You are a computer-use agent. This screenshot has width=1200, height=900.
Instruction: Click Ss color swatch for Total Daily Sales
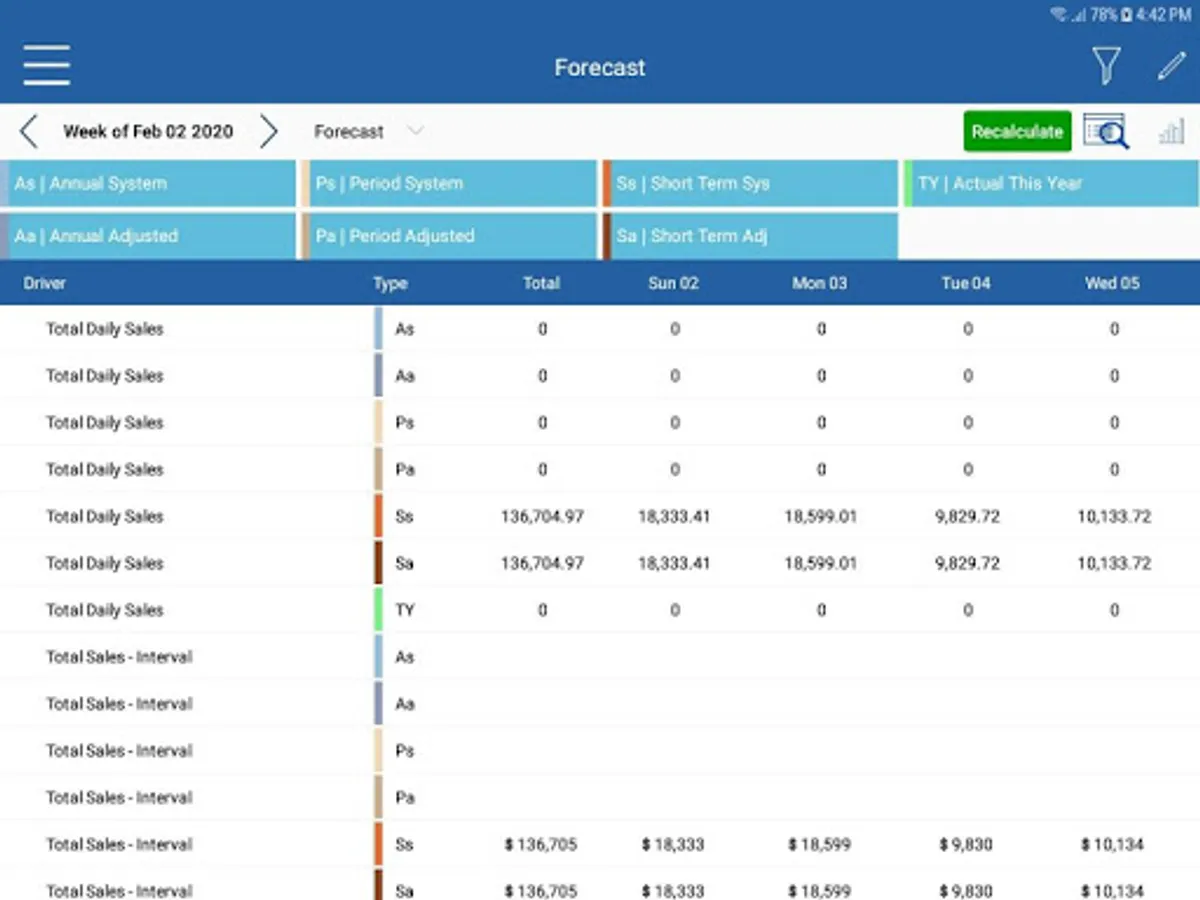click(379, 517)
